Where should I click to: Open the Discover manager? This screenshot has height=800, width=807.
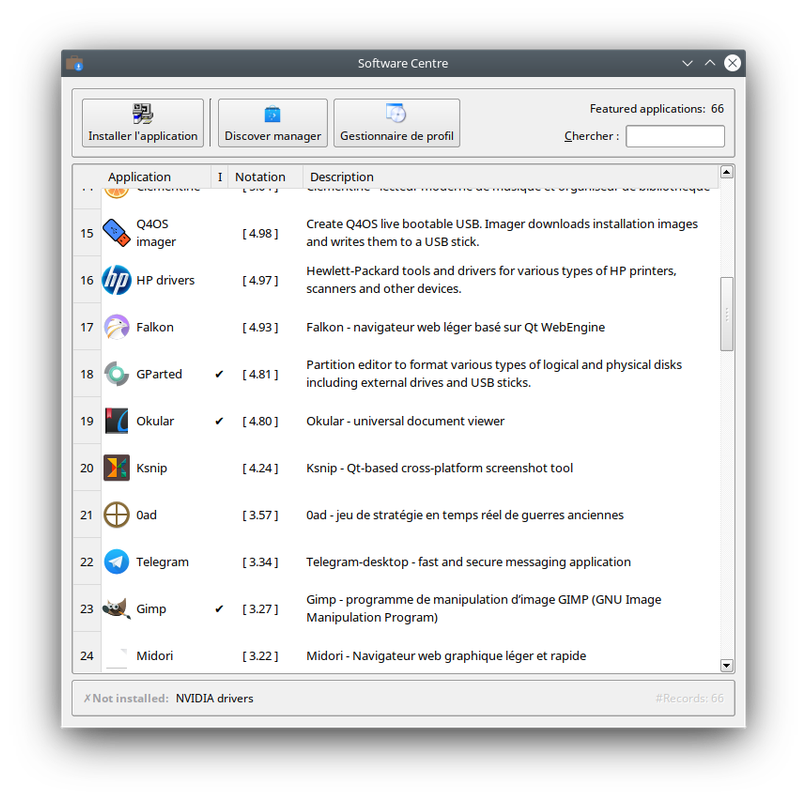point(273,123)
